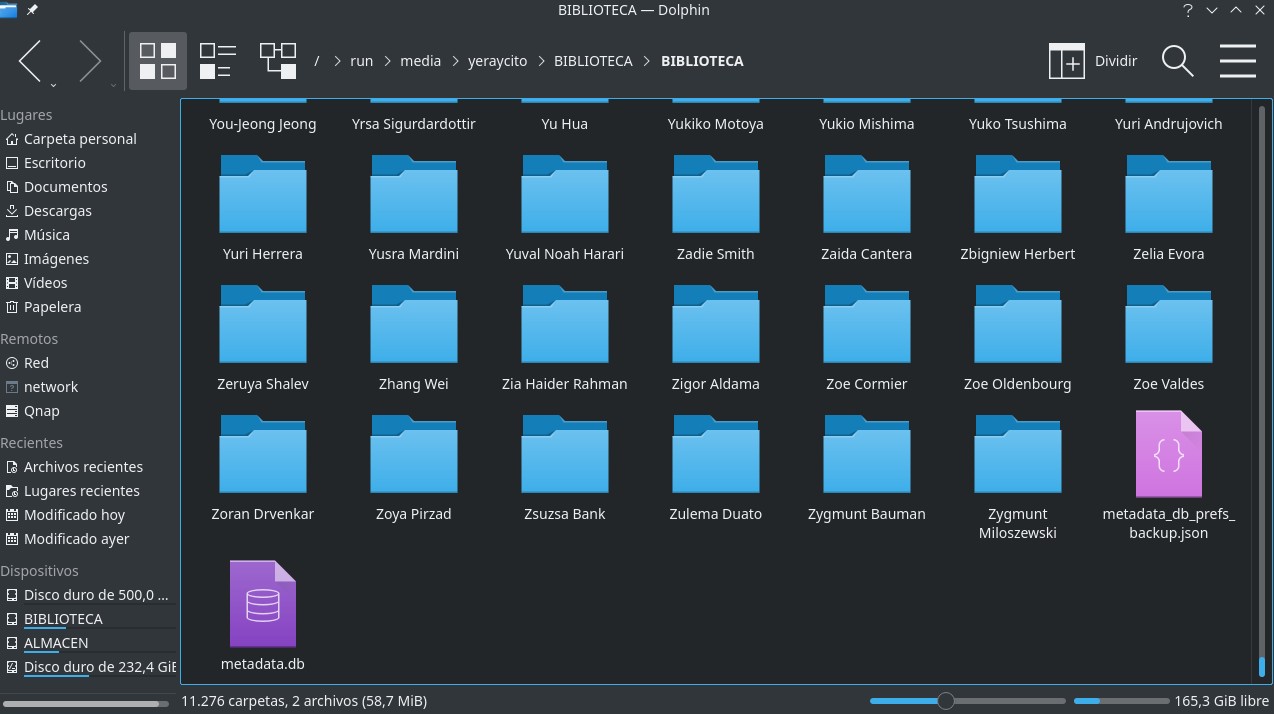Viewport: 1274px width, 714px height.
Task: Expand the back history dropdown arrow
Action: pos(53,85)
